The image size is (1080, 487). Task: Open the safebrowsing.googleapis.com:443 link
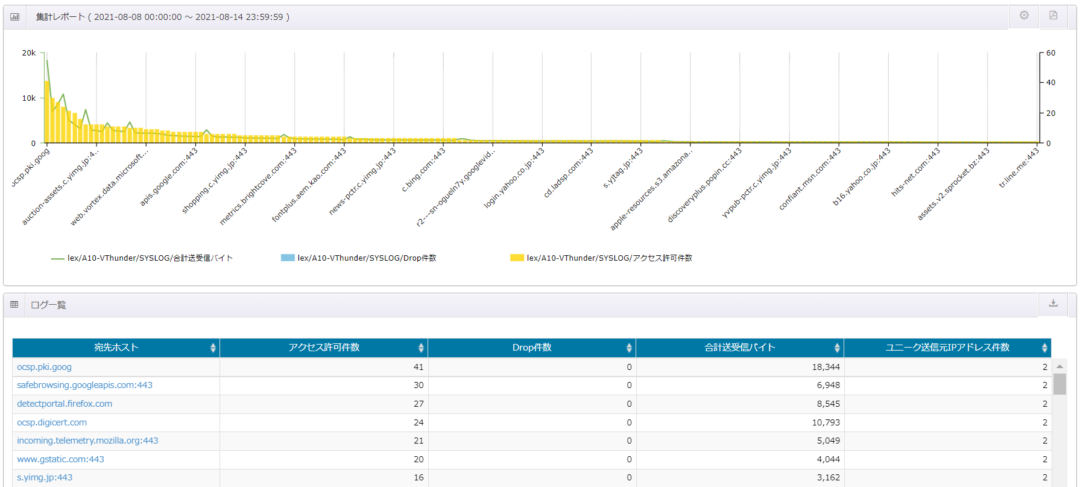[85, 385]
